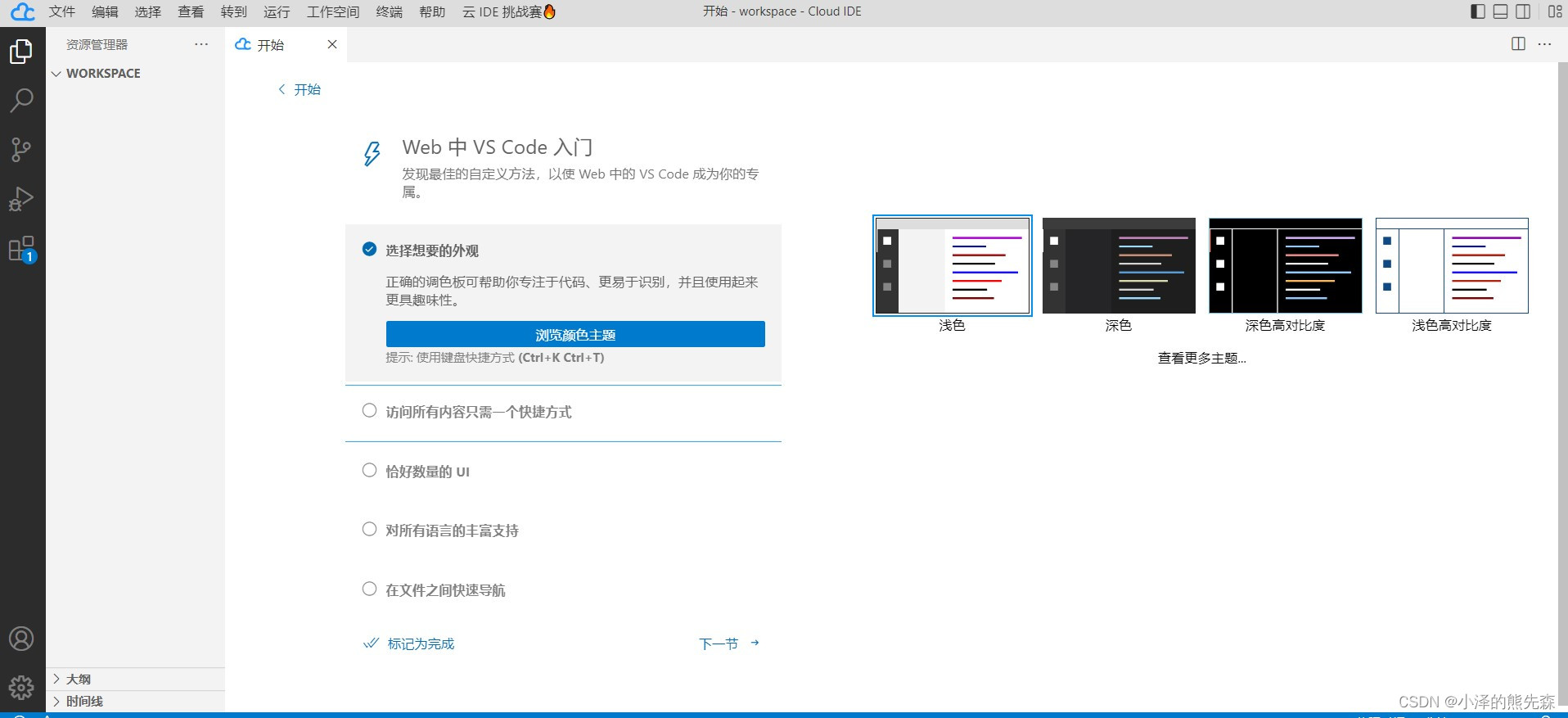Split the editor to the right

[x=1518, y=44]
